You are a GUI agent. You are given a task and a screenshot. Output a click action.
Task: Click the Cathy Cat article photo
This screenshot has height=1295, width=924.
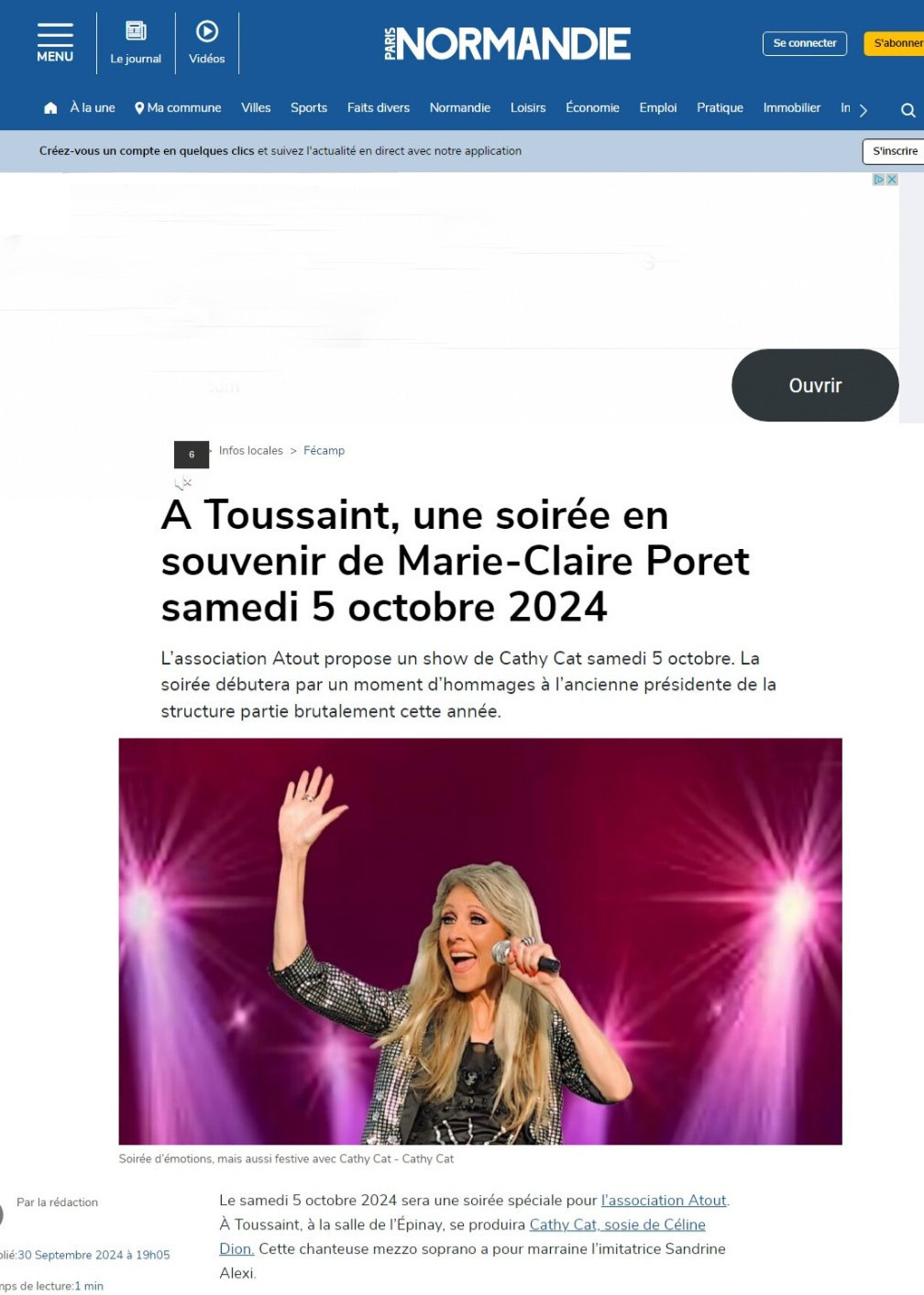[480, 941]
